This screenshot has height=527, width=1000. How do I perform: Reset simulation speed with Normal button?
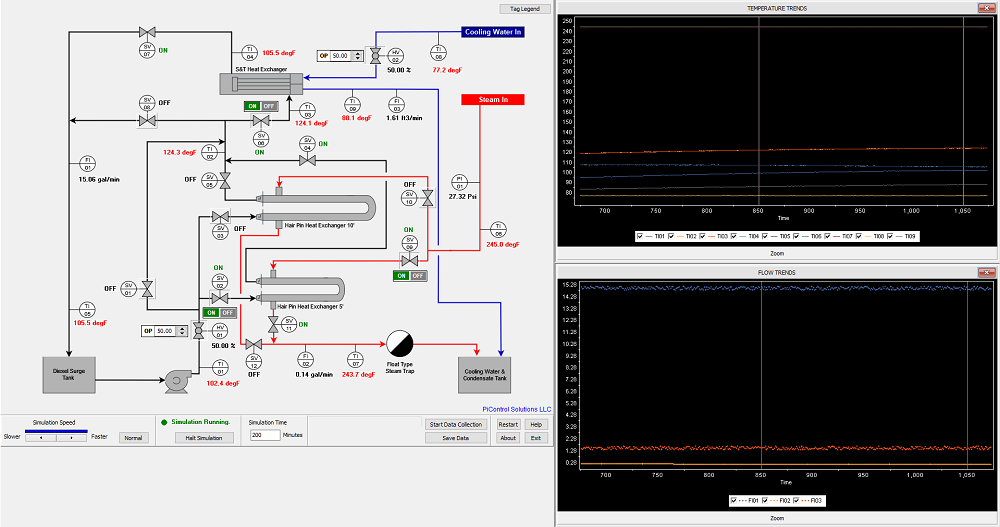[133, 438]
